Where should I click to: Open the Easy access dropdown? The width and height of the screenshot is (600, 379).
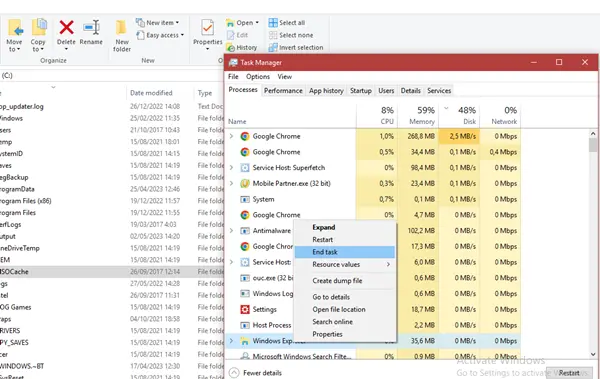click(x=160, y=35)
